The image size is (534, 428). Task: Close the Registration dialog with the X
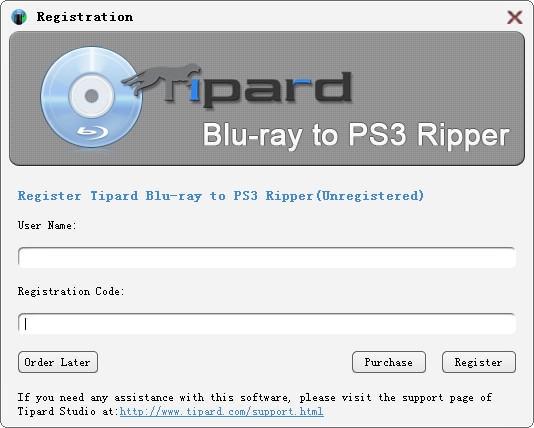[515, 17]
